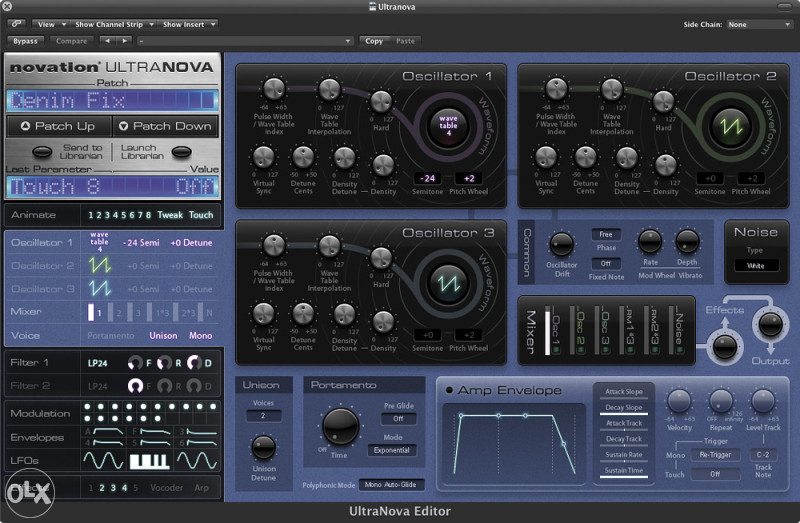Click the Portamento Time knob
Screen dimensions: 800x523
(x=340, y=426)
